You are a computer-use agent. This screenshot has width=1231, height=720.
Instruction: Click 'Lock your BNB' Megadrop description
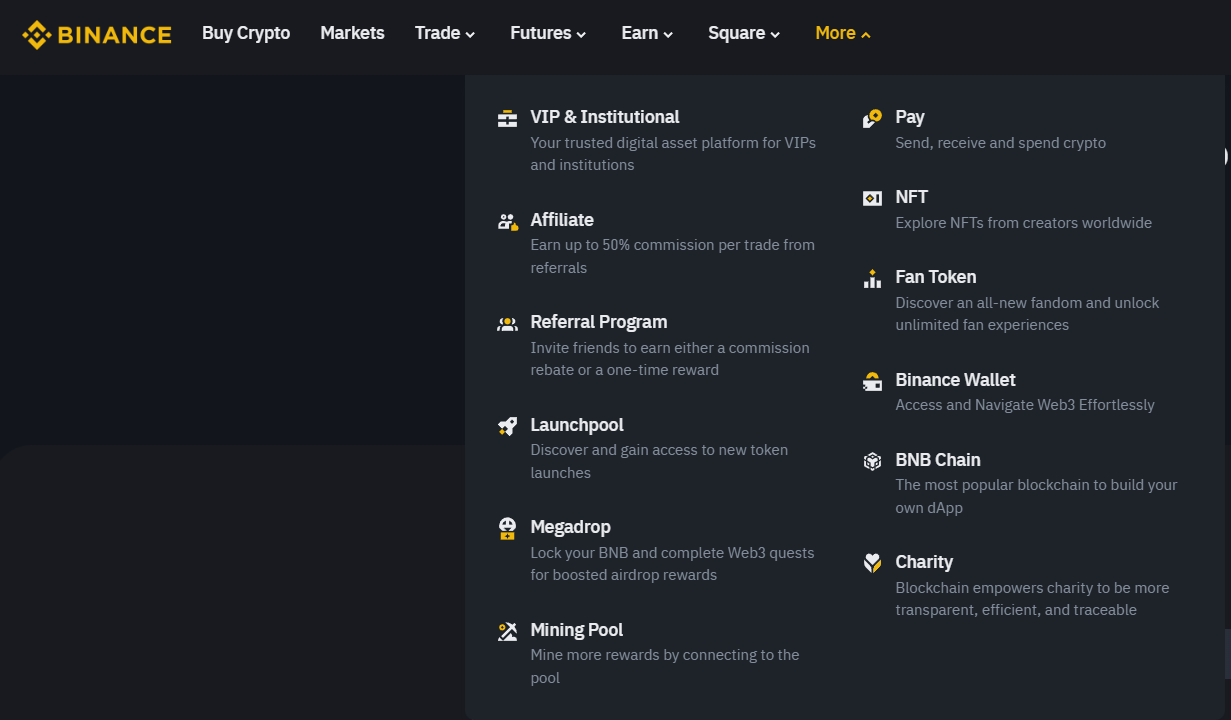tap(672, 564)
